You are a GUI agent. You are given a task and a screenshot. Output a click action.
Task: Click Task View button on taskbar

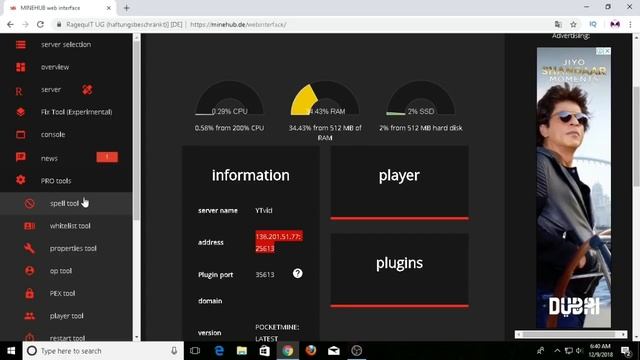coord(195,351)
